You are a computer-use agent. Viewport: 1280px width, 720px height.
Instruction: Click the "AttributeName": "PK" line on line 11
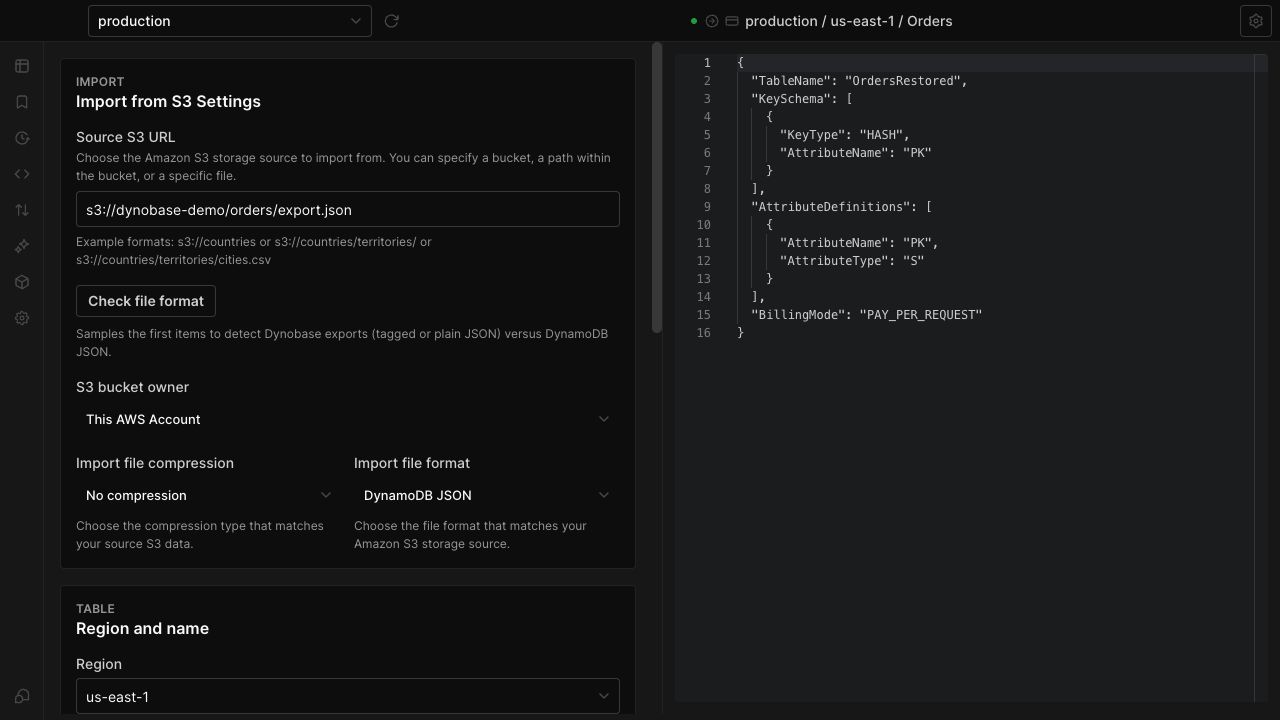[859, 243]
